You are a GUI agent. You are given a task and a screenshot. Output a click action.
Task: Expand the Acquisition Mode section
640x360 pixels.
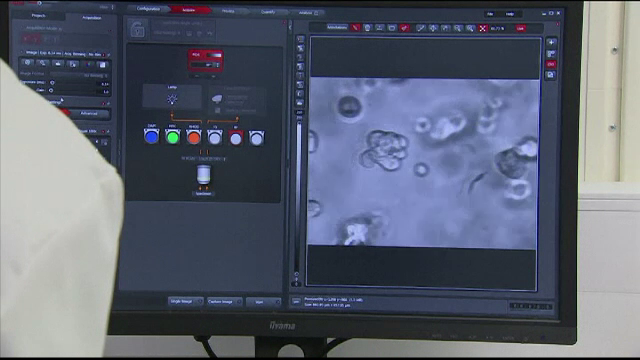point(43,28)
